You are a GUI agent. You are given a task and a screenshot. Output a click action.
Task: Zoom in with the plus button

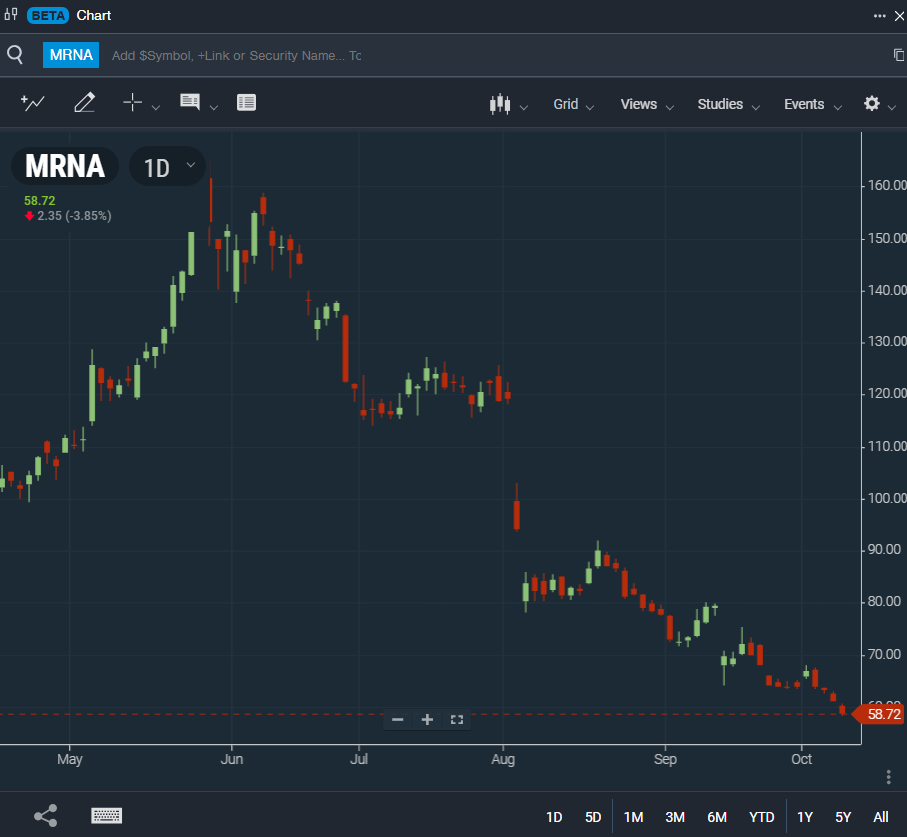(427, 720)
